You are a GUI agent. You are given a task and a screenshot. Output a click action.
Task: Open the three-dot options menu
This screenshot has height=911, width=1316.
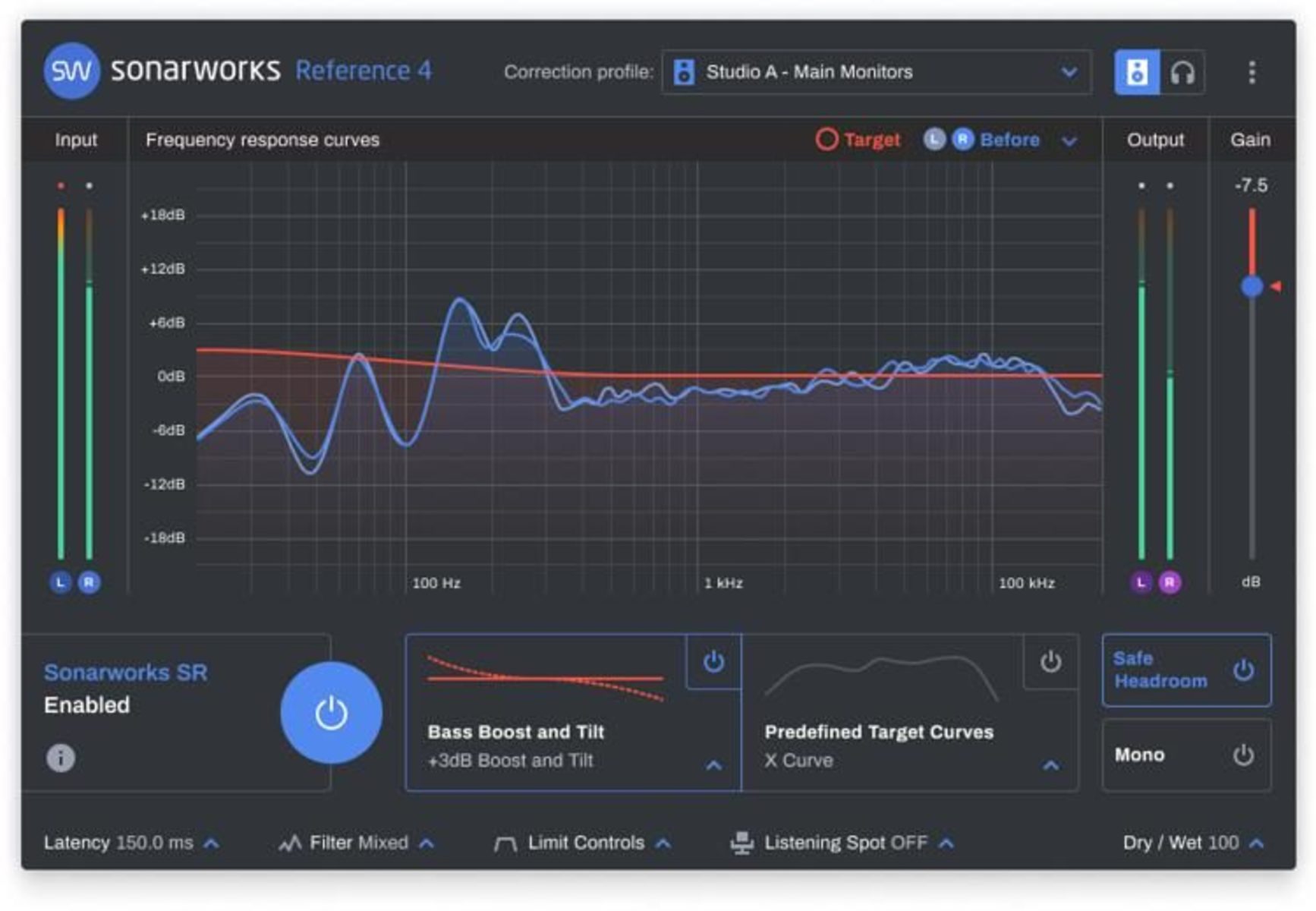(x=1251, y=72)
